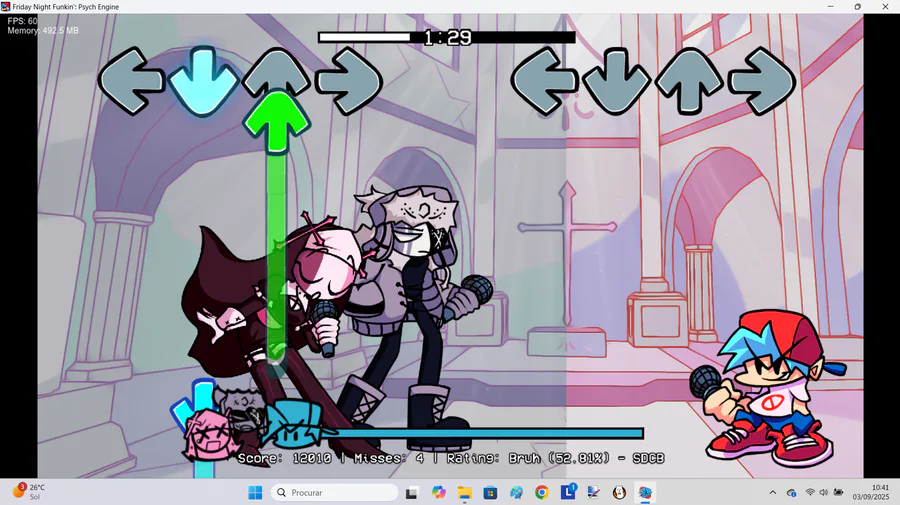The height and width of the screenshot is (505, 900).
Task: Restore down the Psych Engine window
Action: point(858,6)
